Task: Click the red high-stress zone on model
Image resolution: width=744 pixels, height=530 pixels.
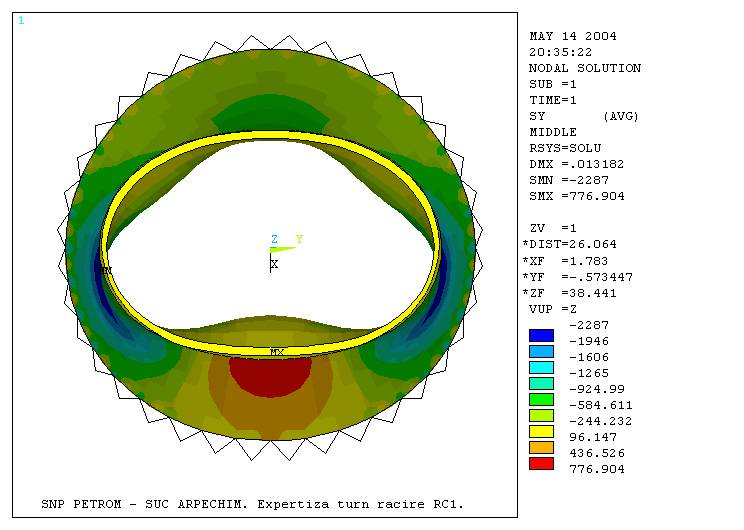Action: click(270, 375)
